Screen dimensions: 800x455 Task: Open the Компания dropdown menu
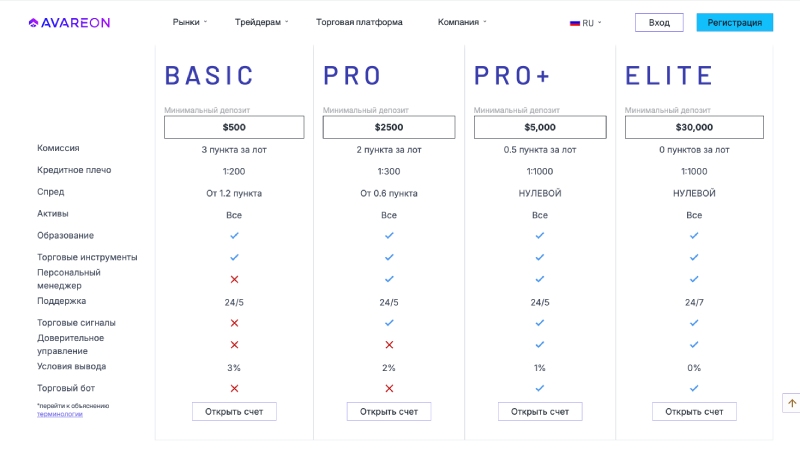[462, 22]
